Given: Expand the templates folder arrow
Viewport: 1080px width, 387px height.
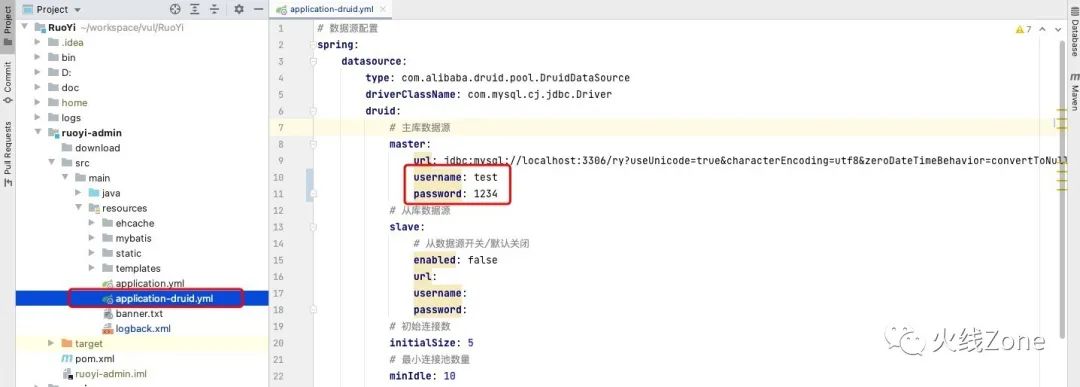Looking at the screenshot, I should [92, 268].
